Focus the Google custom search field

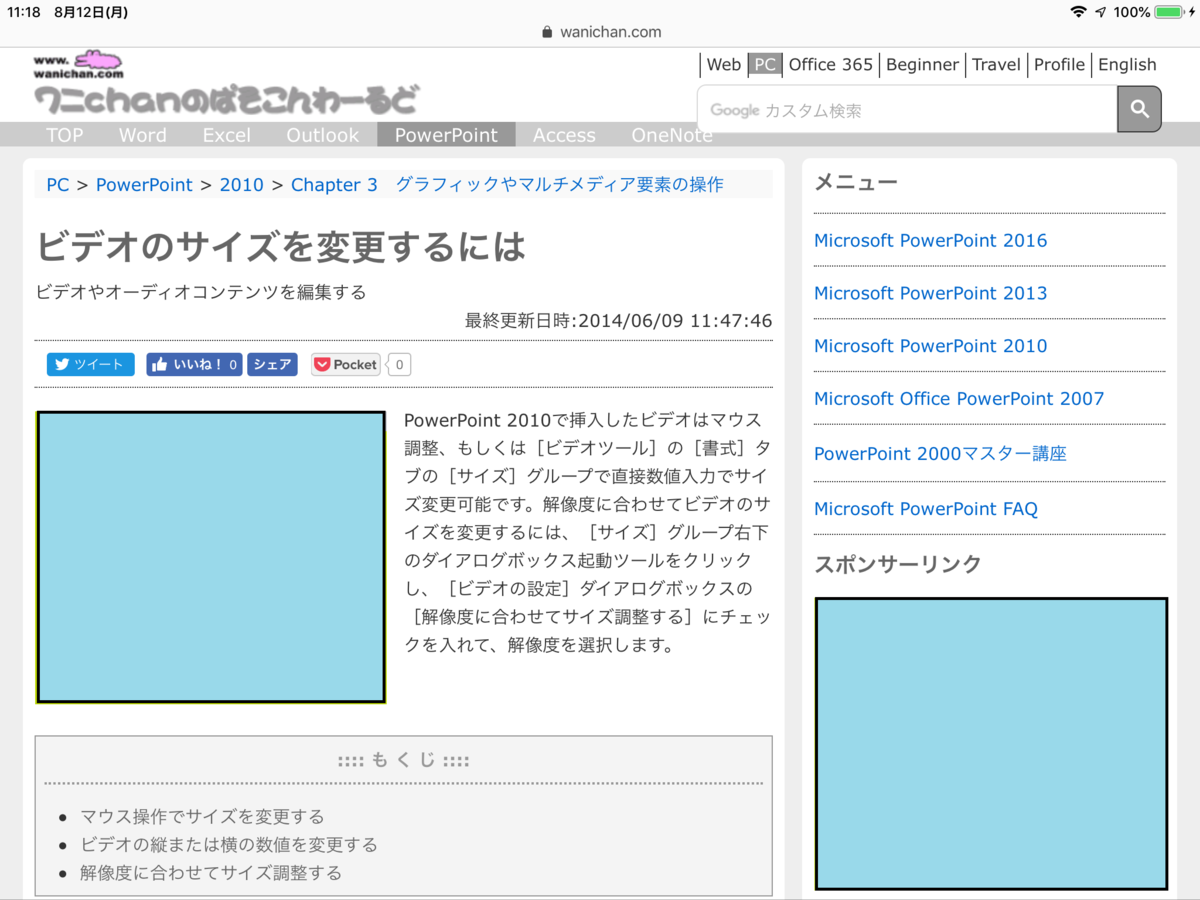point(907,110)
